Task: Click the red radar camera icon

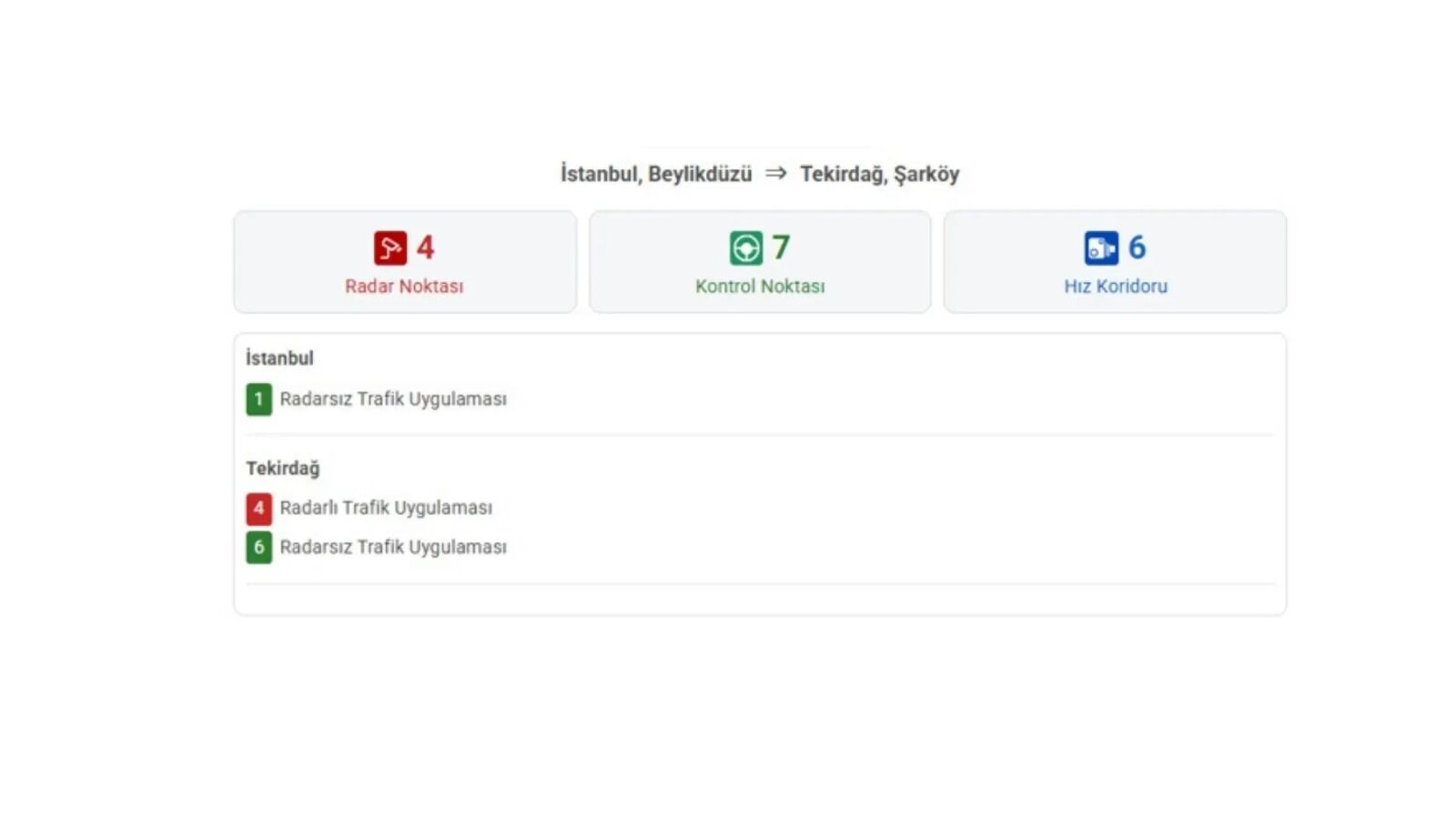Action: [x=390, y=248]
